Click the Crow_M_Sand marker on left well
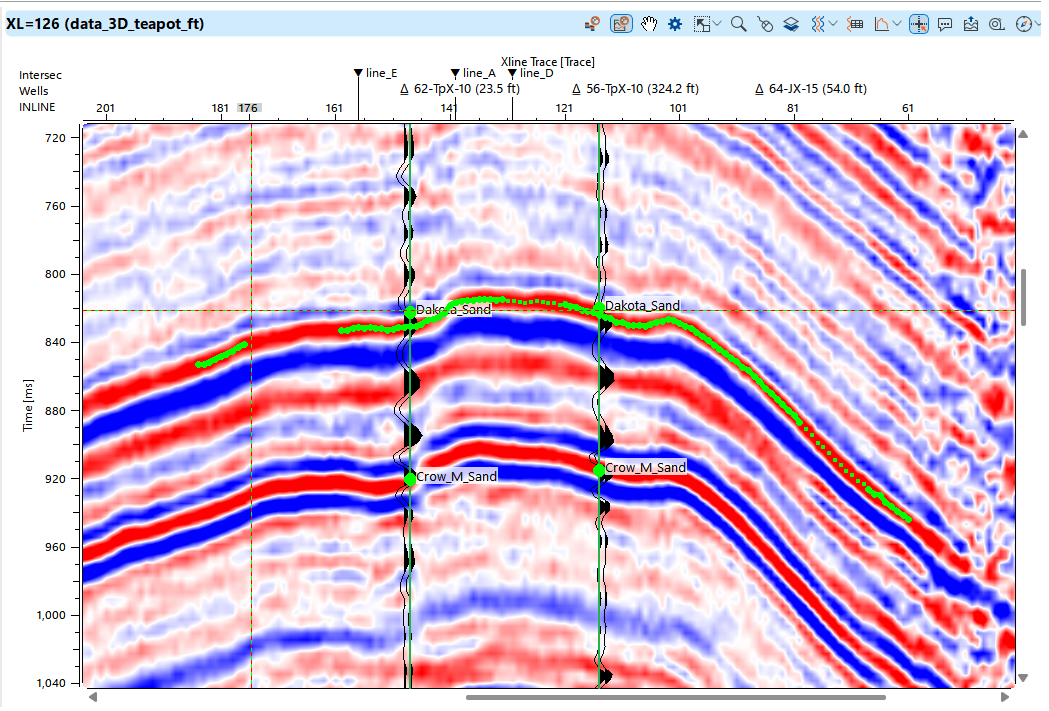Image resolution: width=1049 pixels, height=711 pixels. coord(410,479)
